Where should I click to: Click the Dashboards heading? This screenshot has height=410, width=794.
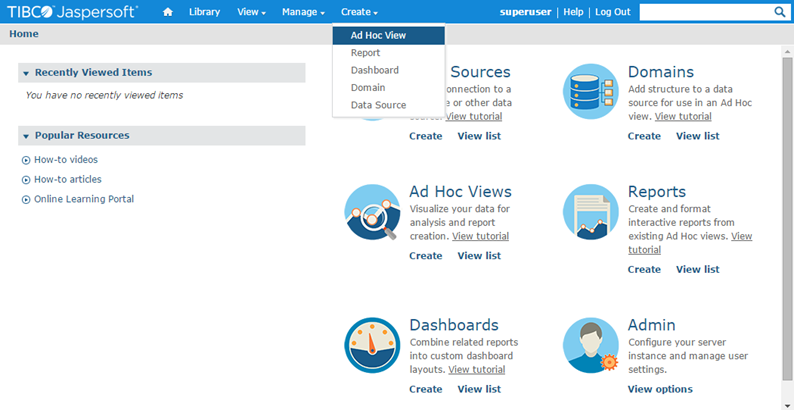tap(454, 325)
